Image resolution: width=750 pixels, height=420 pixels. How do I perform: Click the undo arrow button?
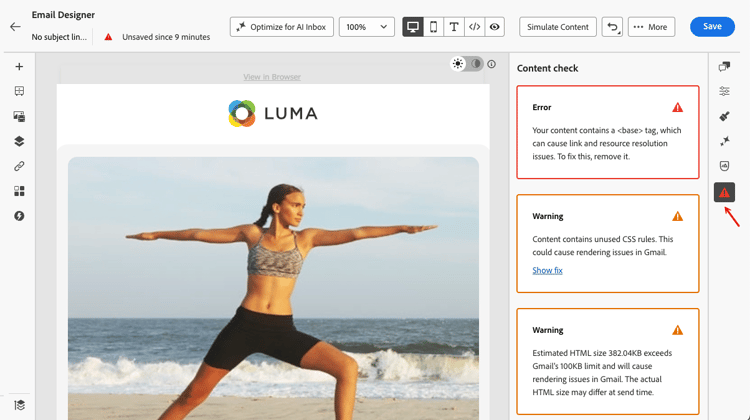click(612, 27)
